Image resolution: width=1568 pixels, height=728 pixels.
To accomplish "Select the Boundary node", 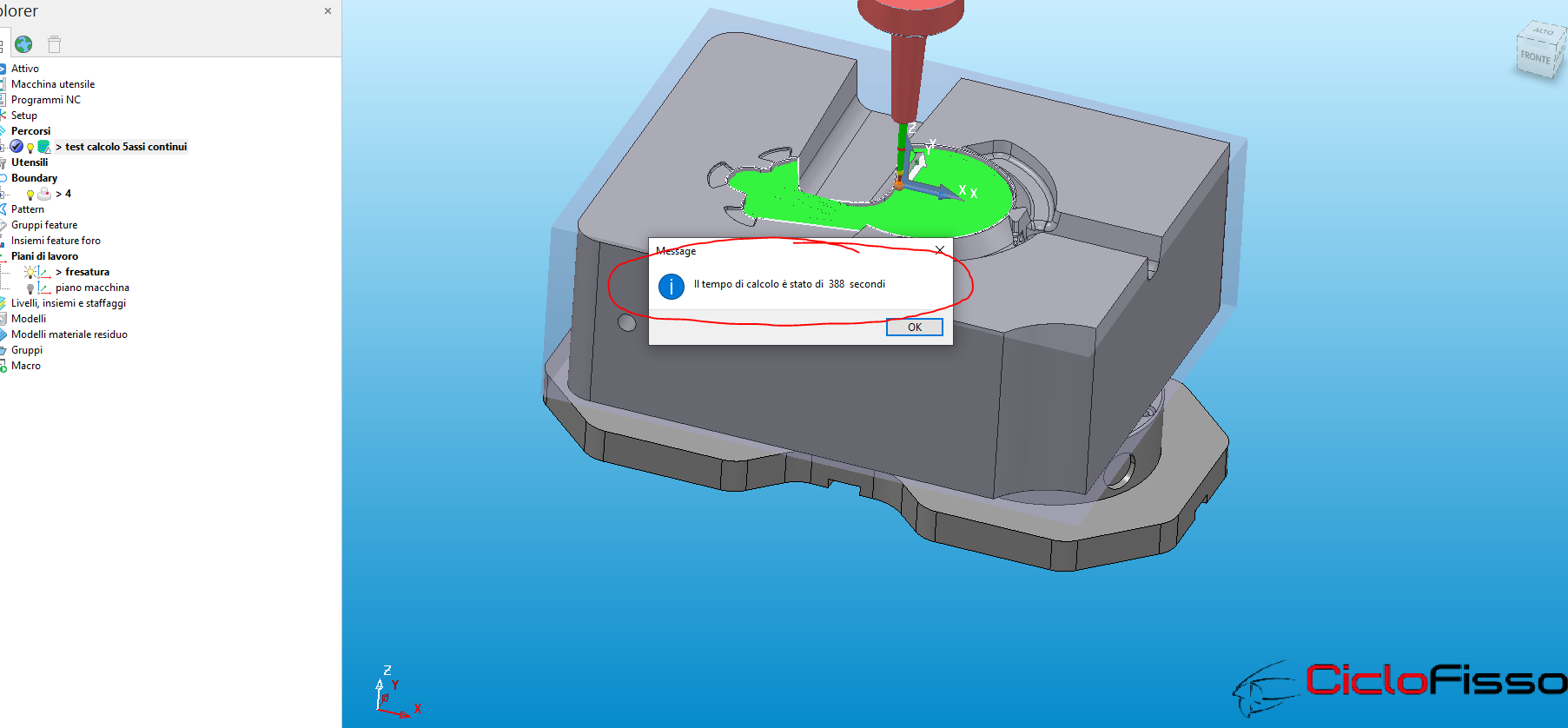I will (x=34, y=178).
